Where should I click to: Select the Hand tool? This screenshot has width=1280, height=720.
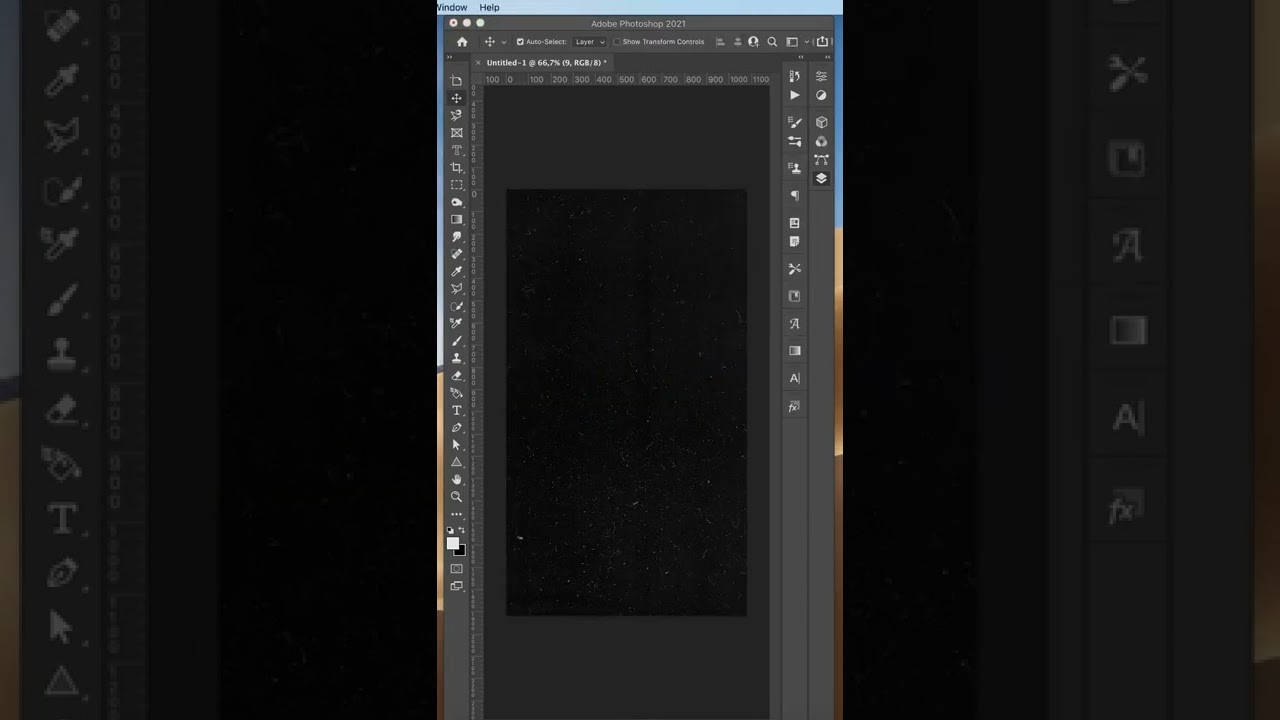(456, 480)
